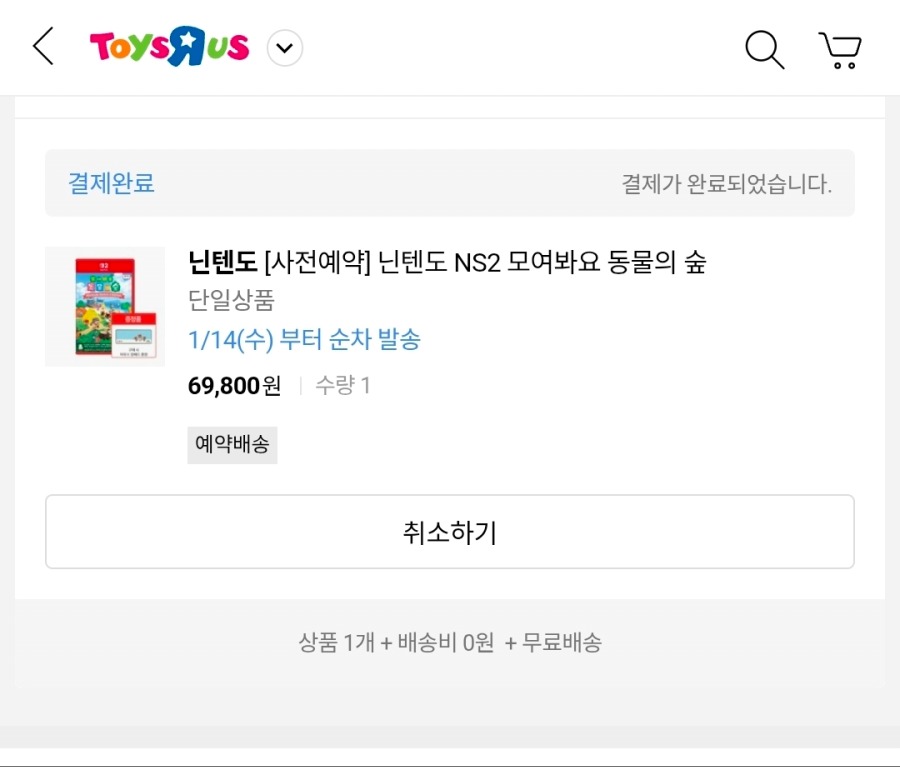Tap the 1/14(수) 부터 순차 발송 notice
Screen dimensions: 900x767
click(x=304, y=340)
